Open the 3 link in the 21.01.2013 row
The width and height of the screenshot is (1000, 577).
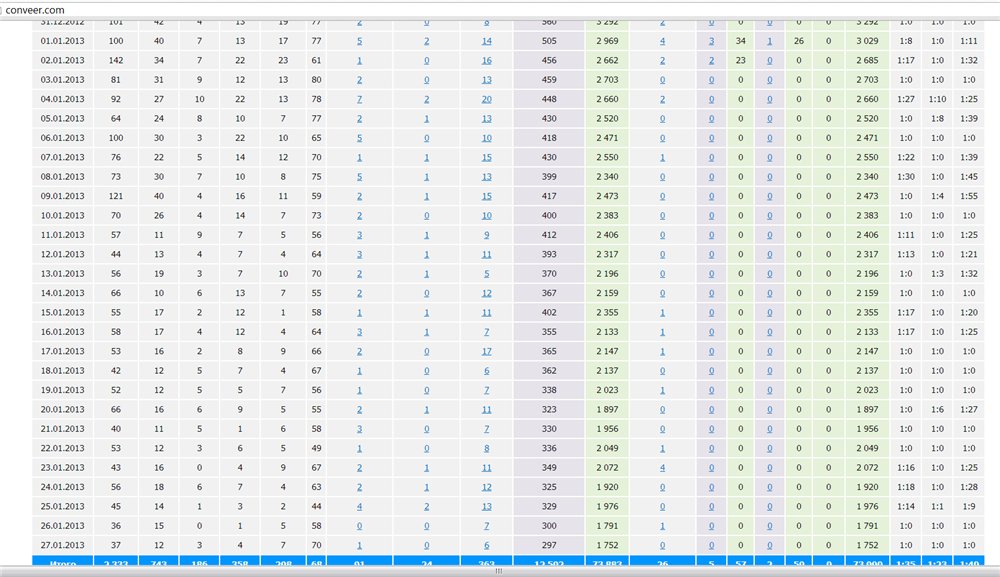(360, 429)
